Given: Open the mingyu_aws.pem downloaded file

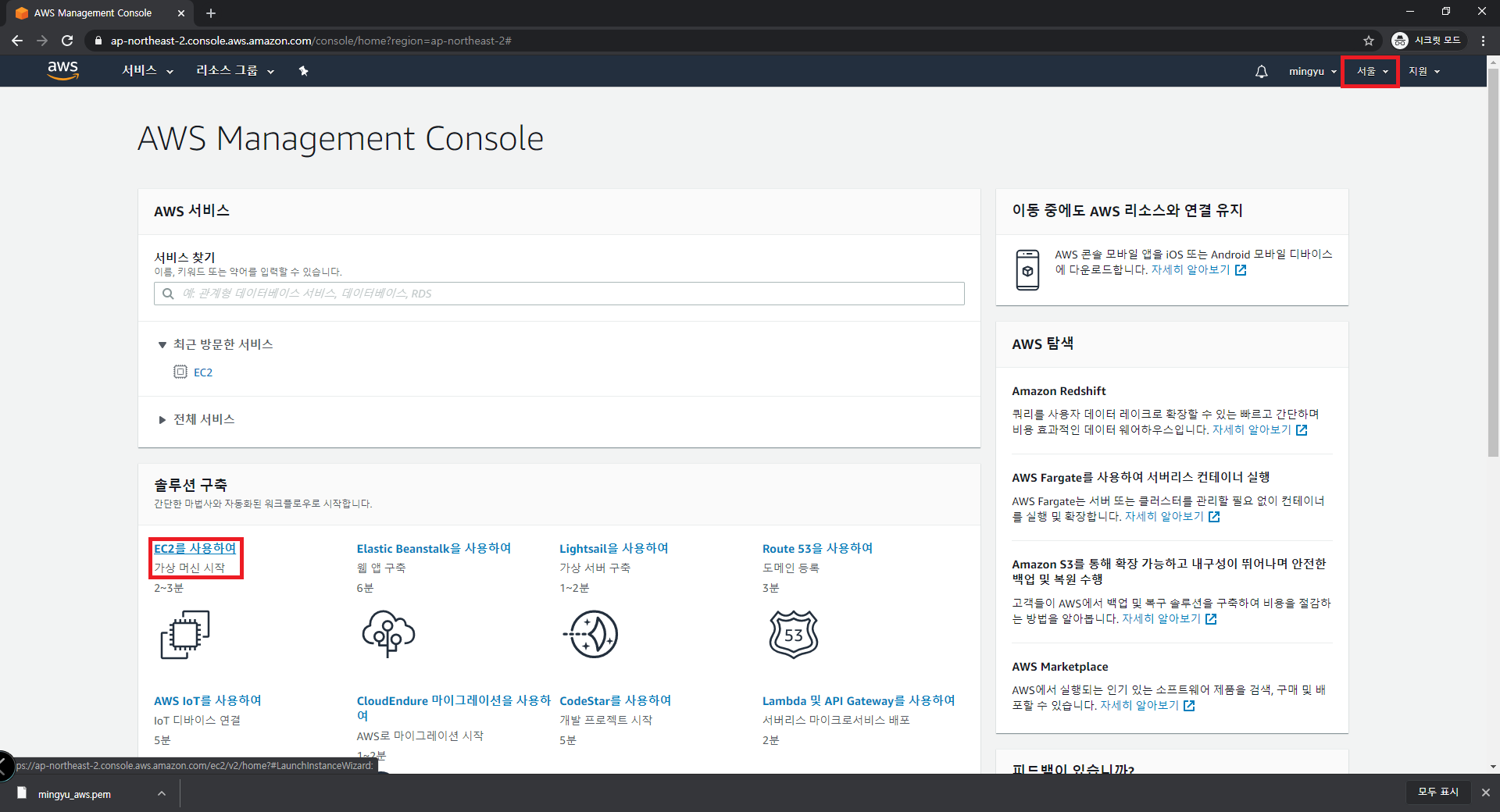Looking at the screenshot, I should [74, 794].
